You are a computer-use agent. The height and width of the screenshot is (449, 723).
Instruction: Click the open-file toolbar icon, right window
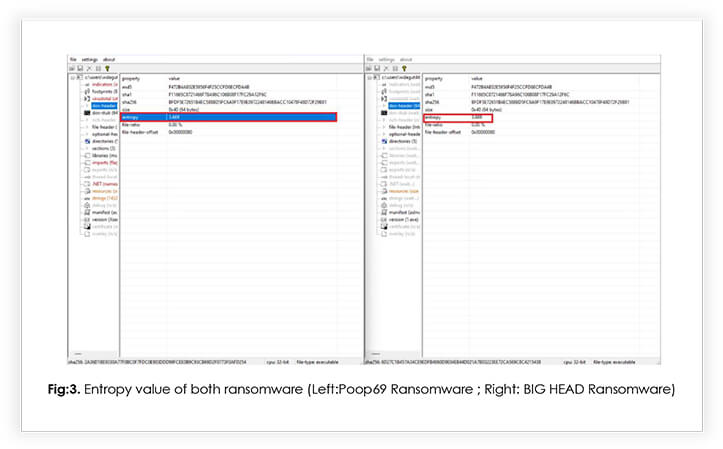pos(368,68)
